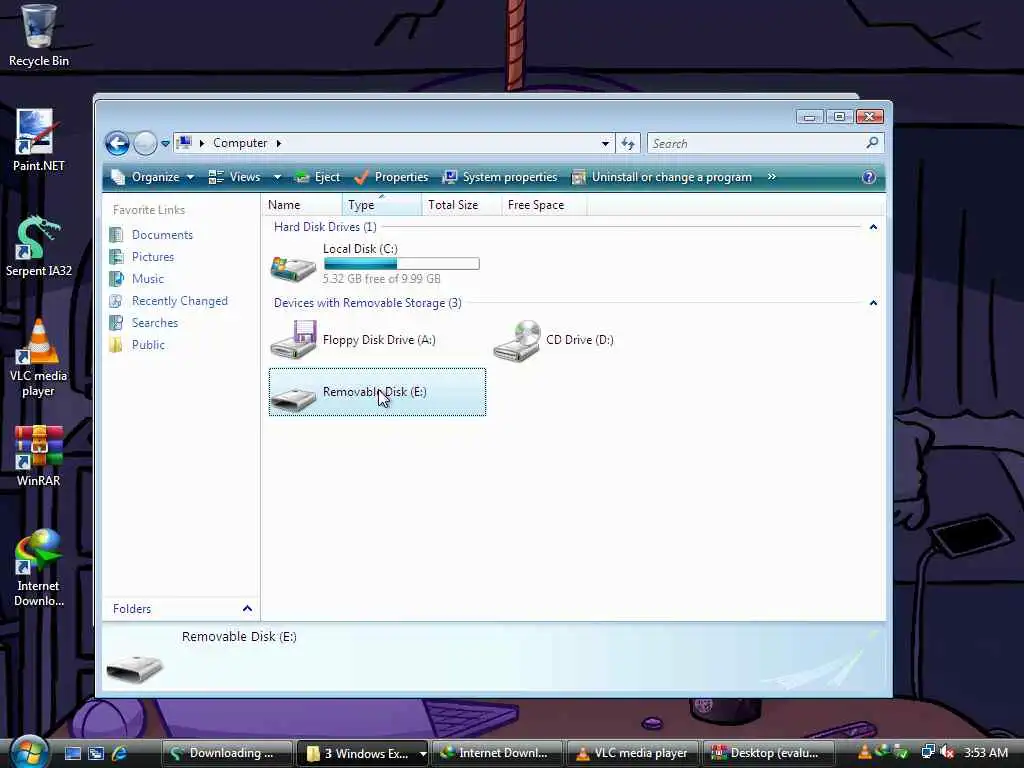Open the Organize menu

tap(153, 177)
